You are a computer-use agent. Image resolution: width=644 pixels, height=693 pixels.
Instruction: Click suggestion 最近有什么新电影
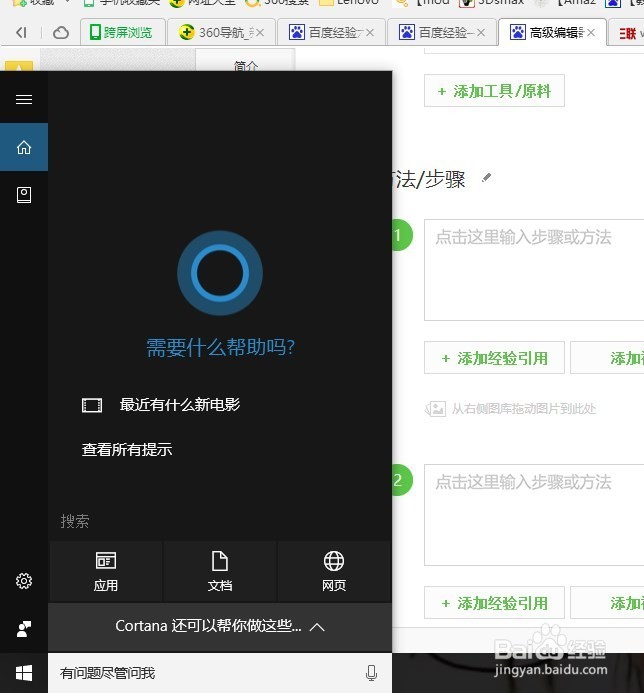click(x=180, y=404)
